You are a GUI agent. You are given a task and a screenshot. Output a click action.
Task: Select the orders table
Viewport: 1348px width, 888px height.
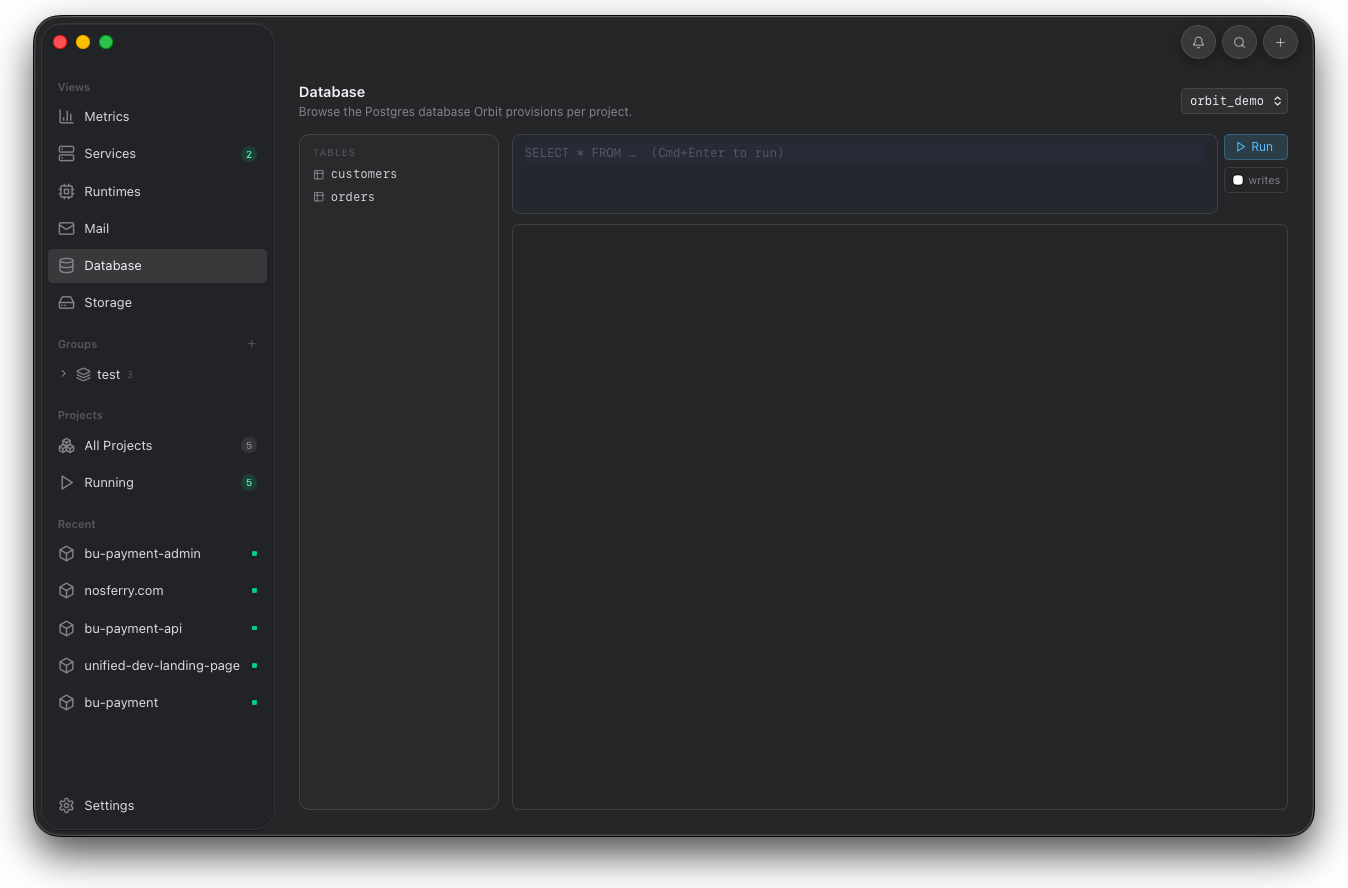click(x=398, y=197)
